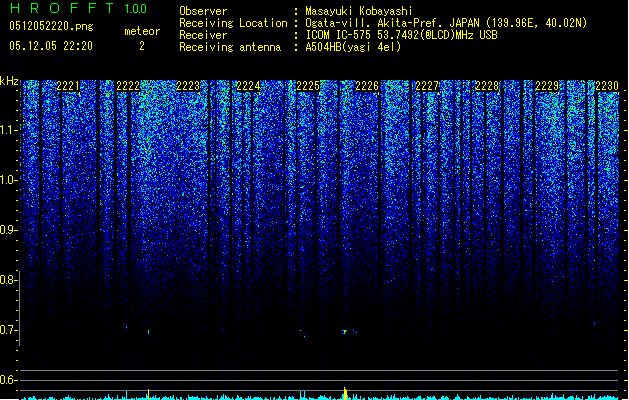The height and width of the screenshot is (400, 629).
Task: Click the 0.8 frequency axis label
Action: tap(8, 280)
